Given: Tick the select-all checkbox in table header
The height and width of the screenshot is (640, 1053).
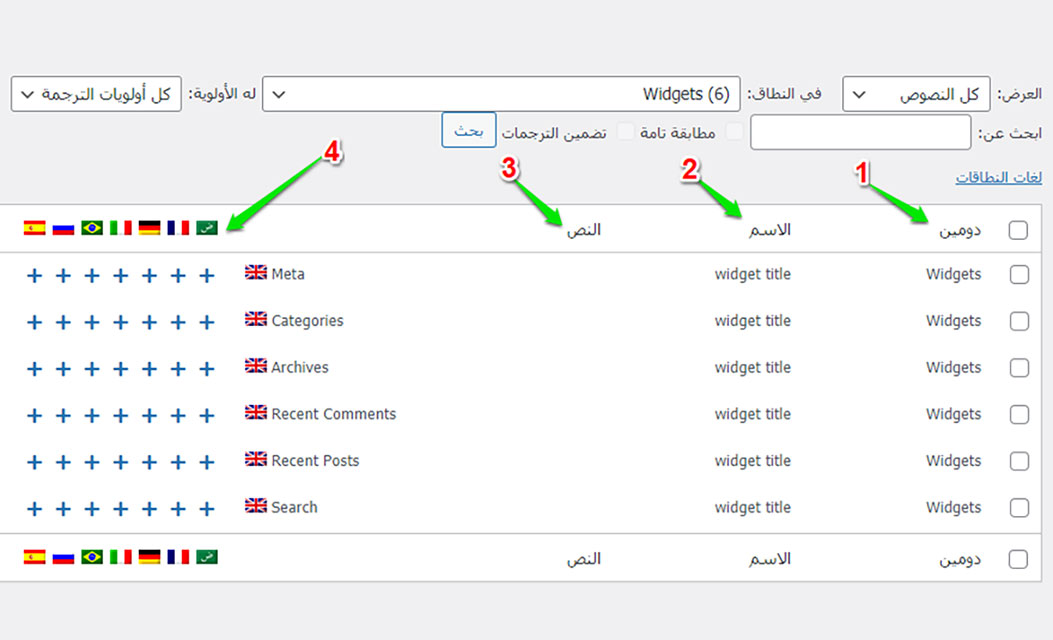Looking at the screenshot, I should tap(1018, 230).
